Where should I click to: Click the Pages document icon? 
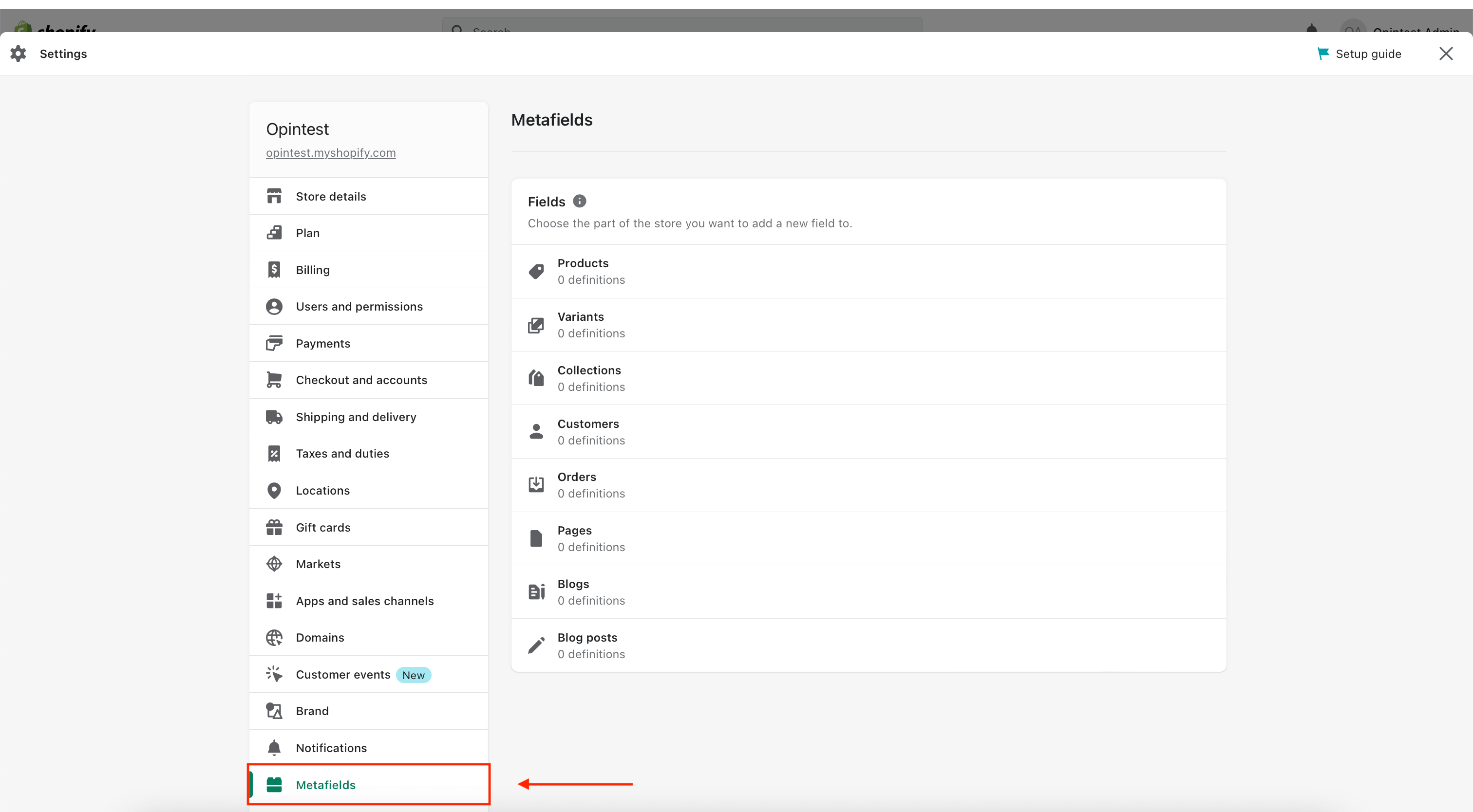click(536, 538)
